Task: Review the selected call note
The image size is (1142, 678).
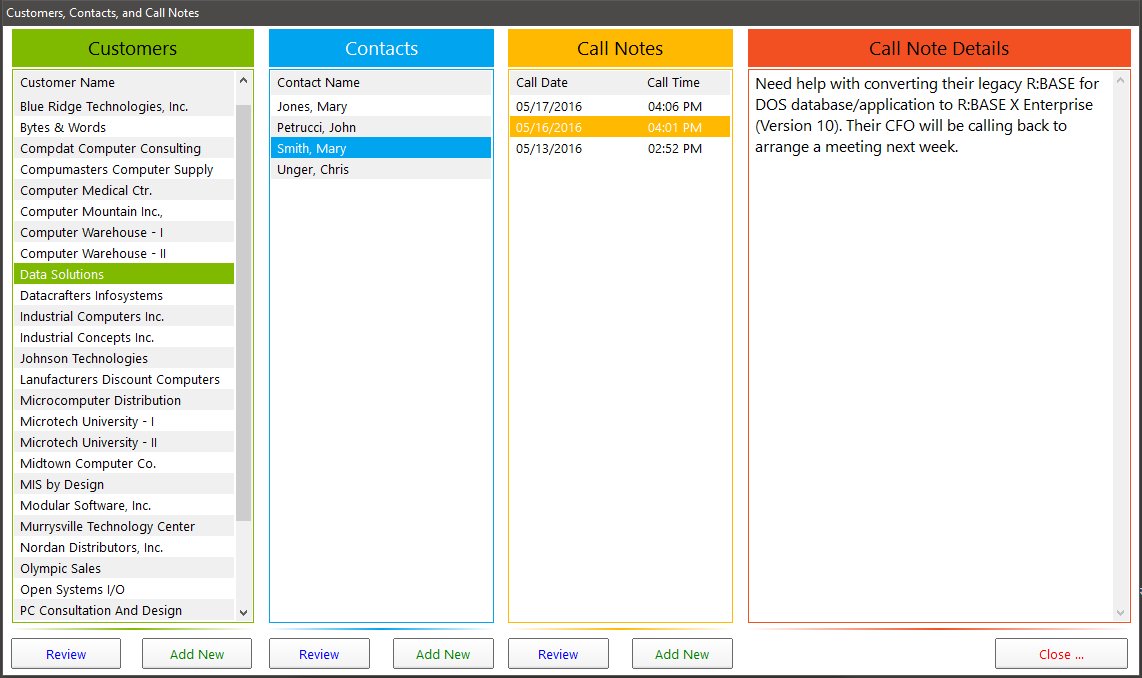Action: tap(558, 654)
